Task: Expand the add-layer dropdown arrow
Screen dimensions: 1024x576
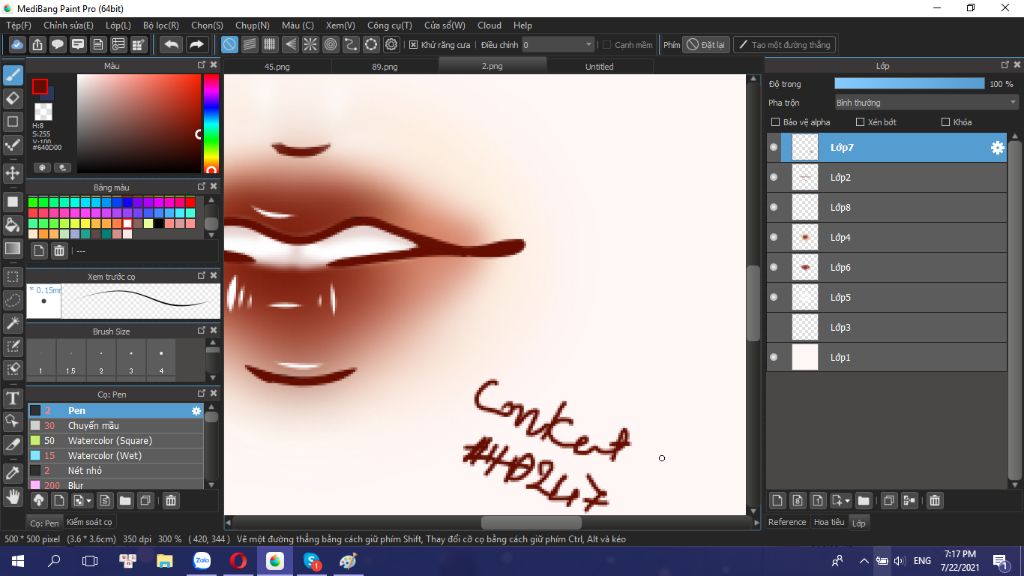Action: click(x=847, y=501)
